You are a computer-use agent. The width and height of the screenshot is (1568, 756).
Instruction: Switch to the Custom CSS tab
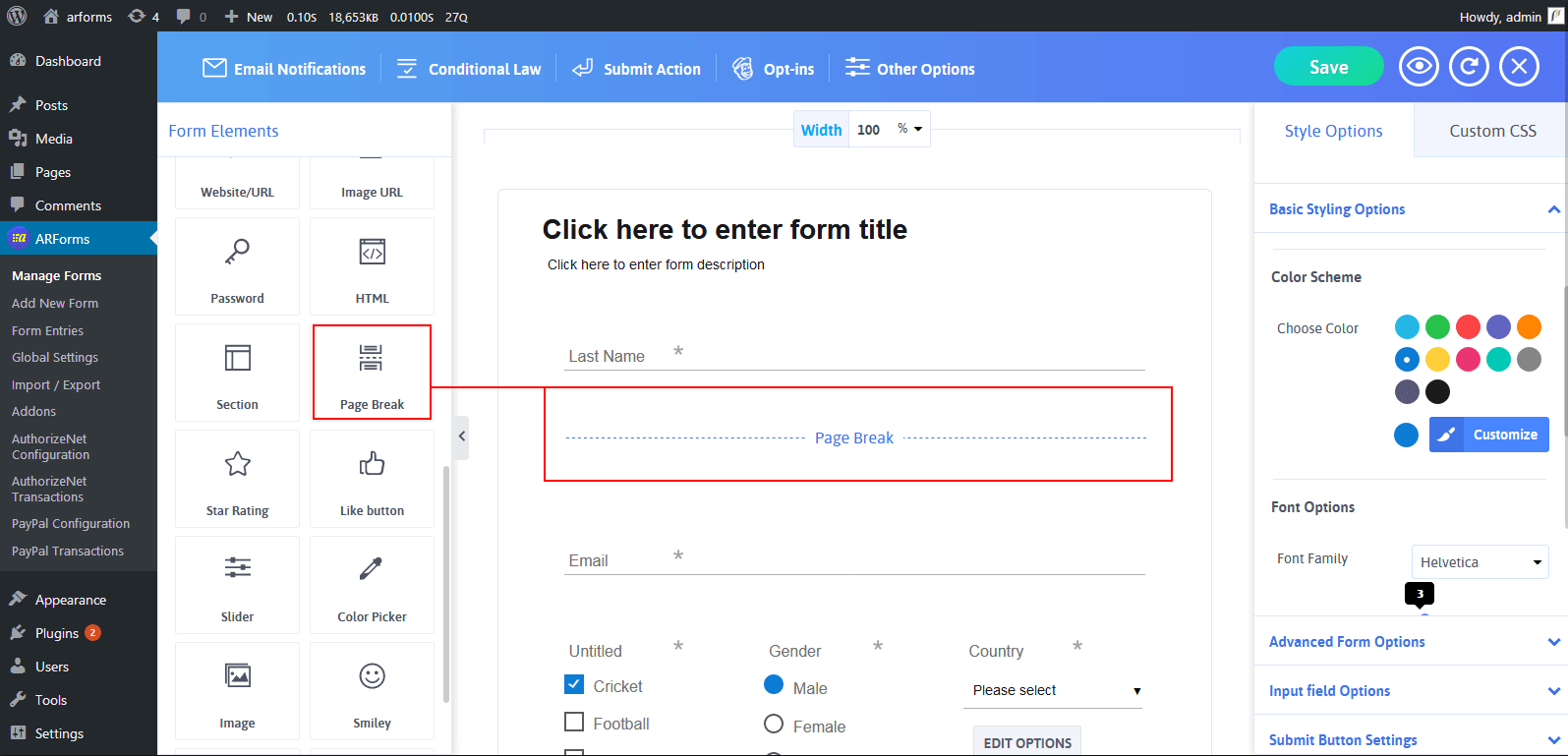1491,131
